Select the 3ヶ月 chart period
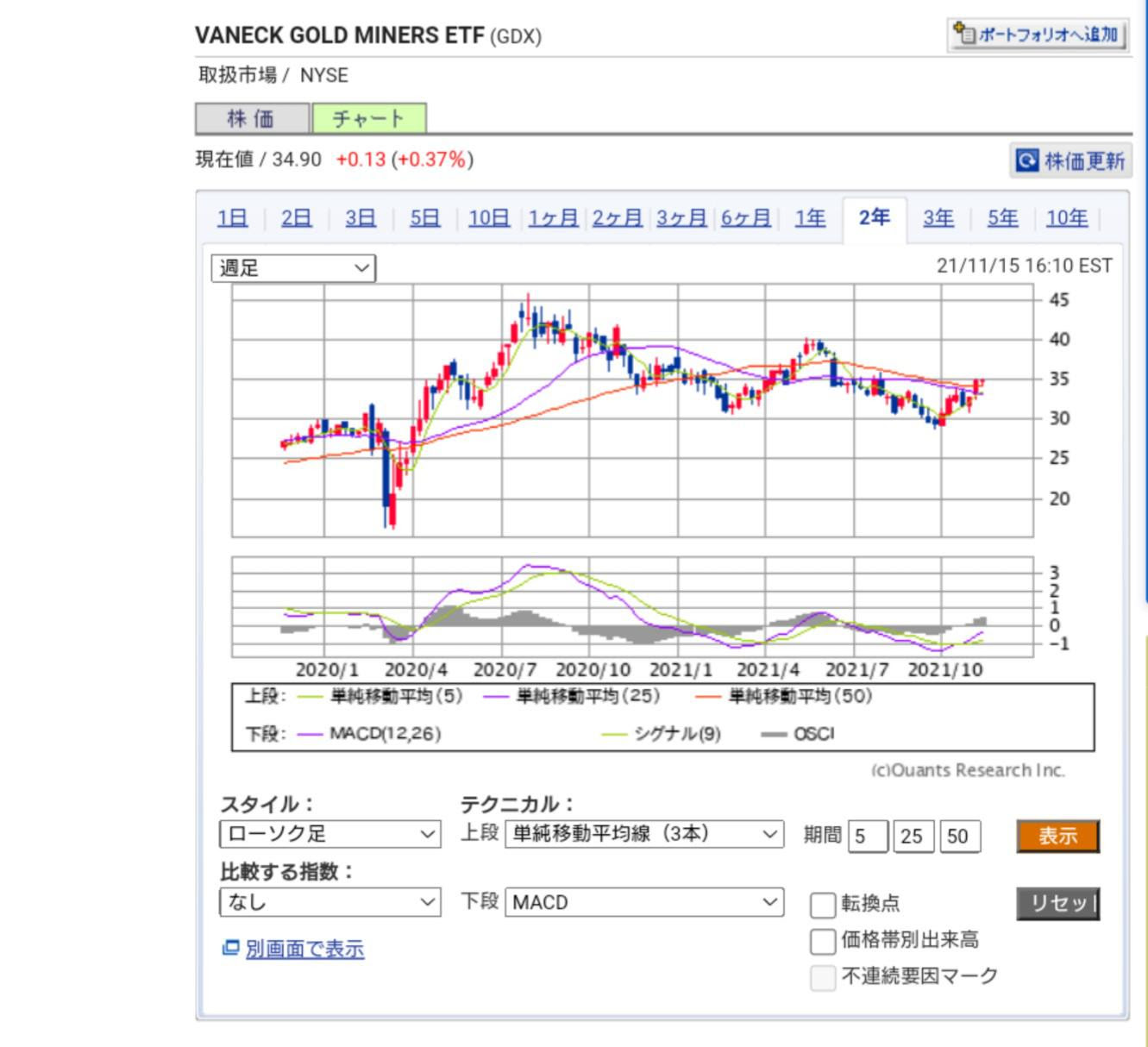1148x1047 pixels. tap(681, 218)
